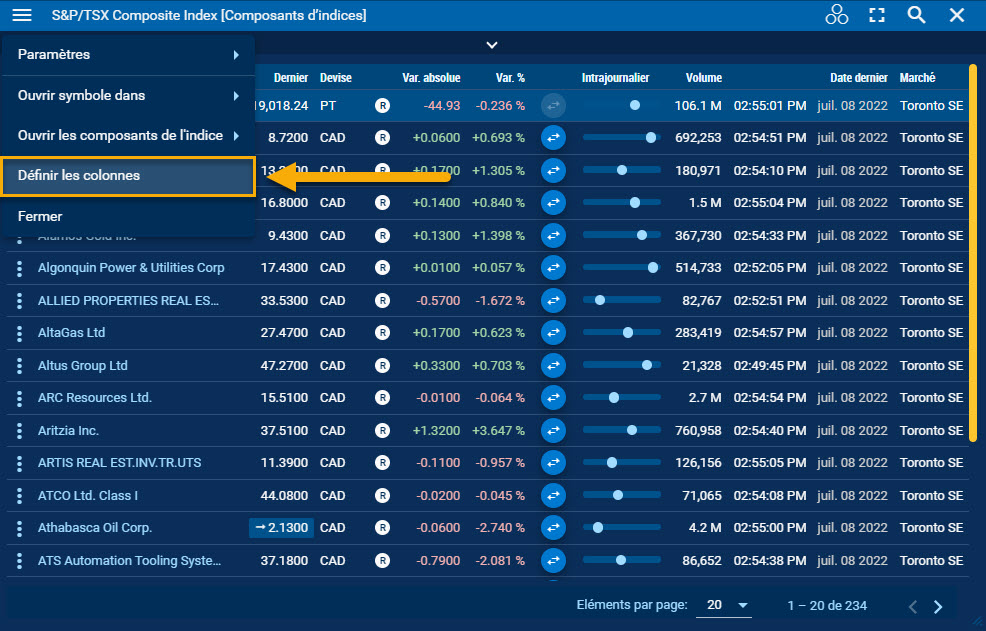The width and height of the screenshot is (986, 631).
Task: Toggle fullscreen mode icon
Action: click(x=877, y=15)
